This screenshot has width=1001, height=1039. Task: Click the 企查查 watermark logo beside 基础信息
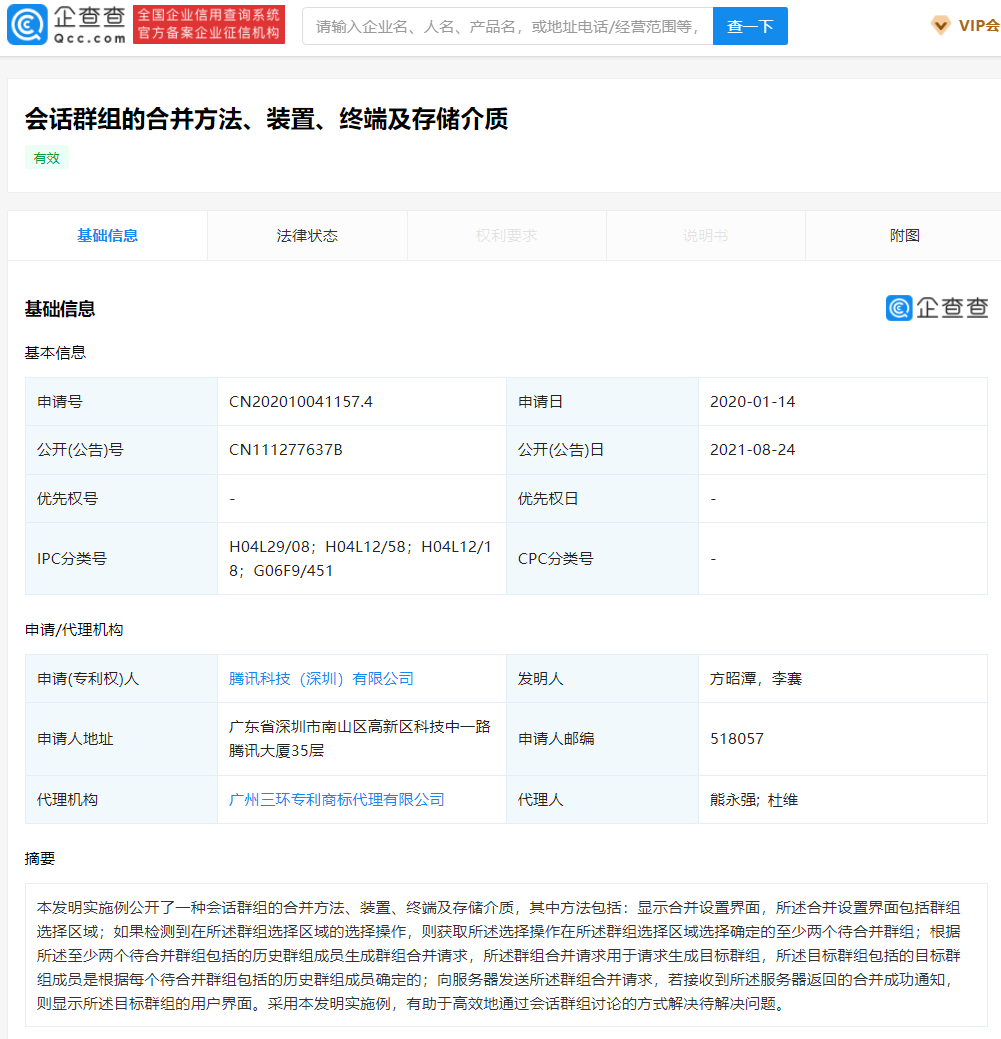click(936, 308)
